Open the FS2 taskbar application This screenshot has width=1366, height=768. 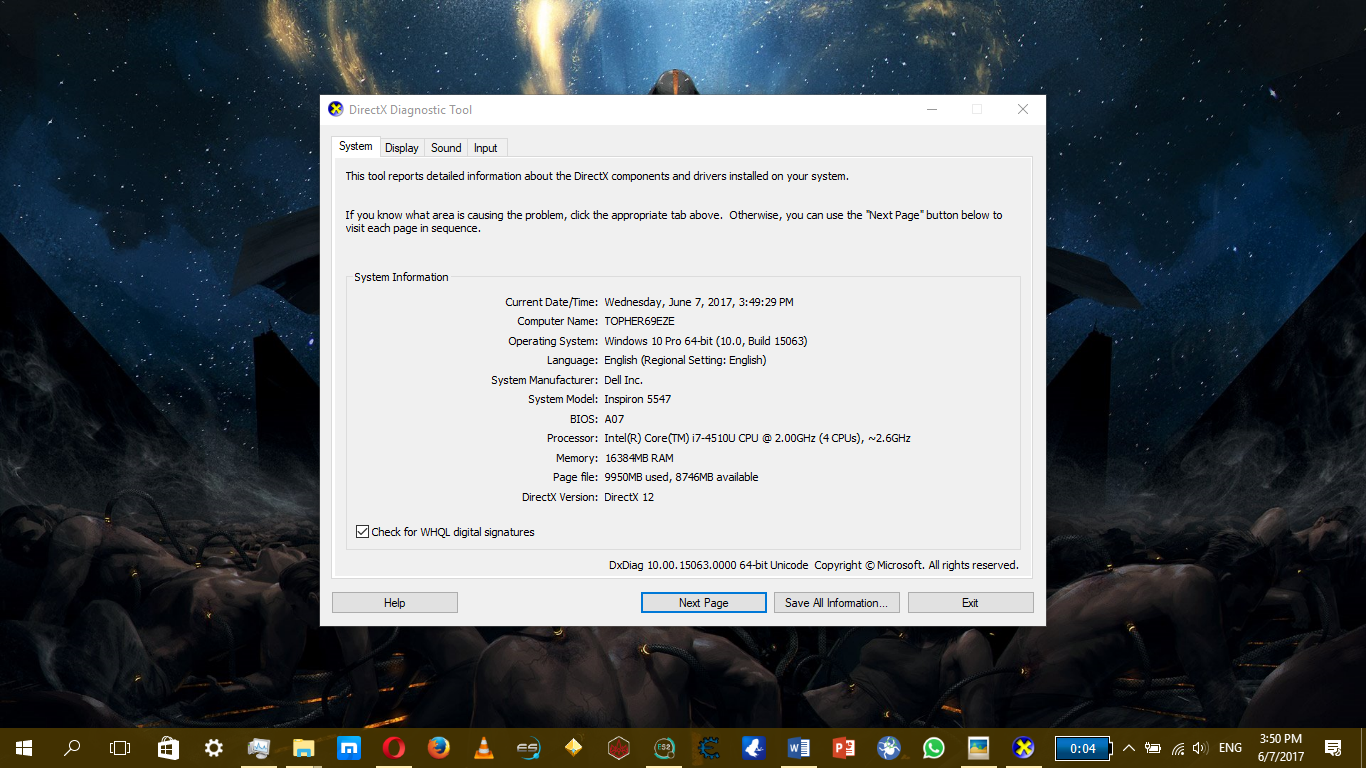click(x=664, y=748)
